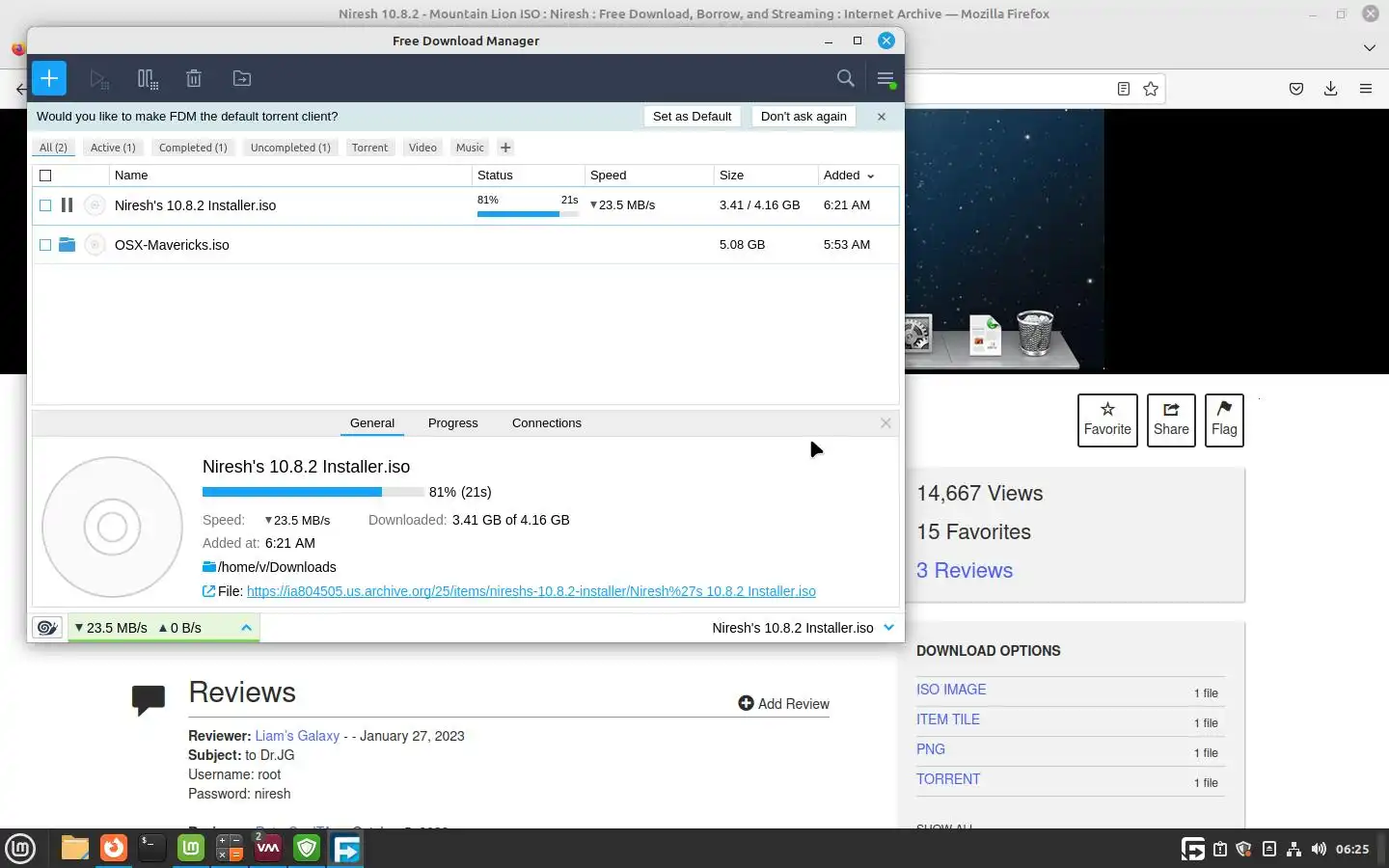This screenshot has width=1389, height=868.
Task: Select the Torrent filter tag
Action: click(369, 148)
